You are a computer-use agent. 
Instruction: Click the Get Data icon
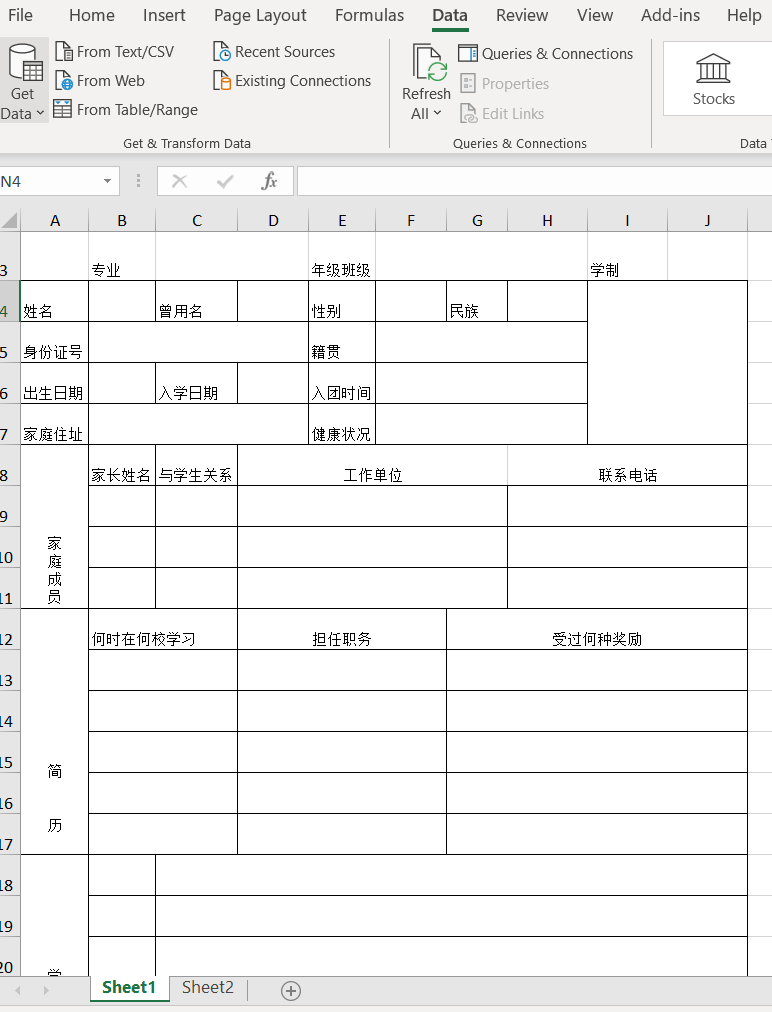tap(23, 64)
